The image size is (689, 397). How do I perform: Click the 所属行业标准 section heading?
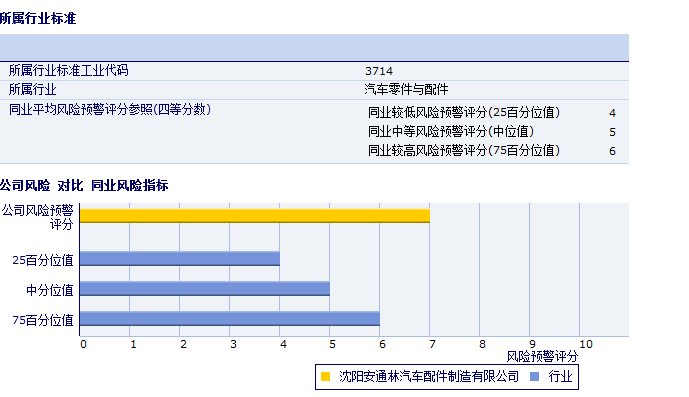(38, 18)
